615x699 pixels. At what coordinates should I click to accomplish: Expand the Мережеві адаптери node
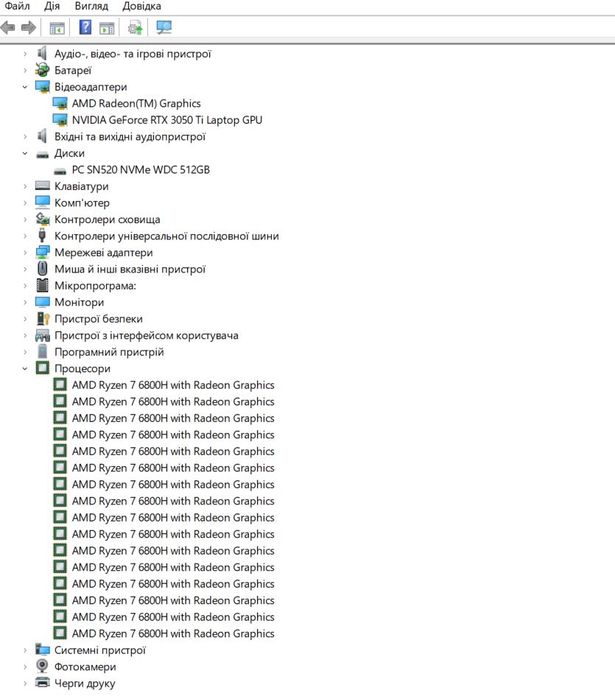(25, 253)
